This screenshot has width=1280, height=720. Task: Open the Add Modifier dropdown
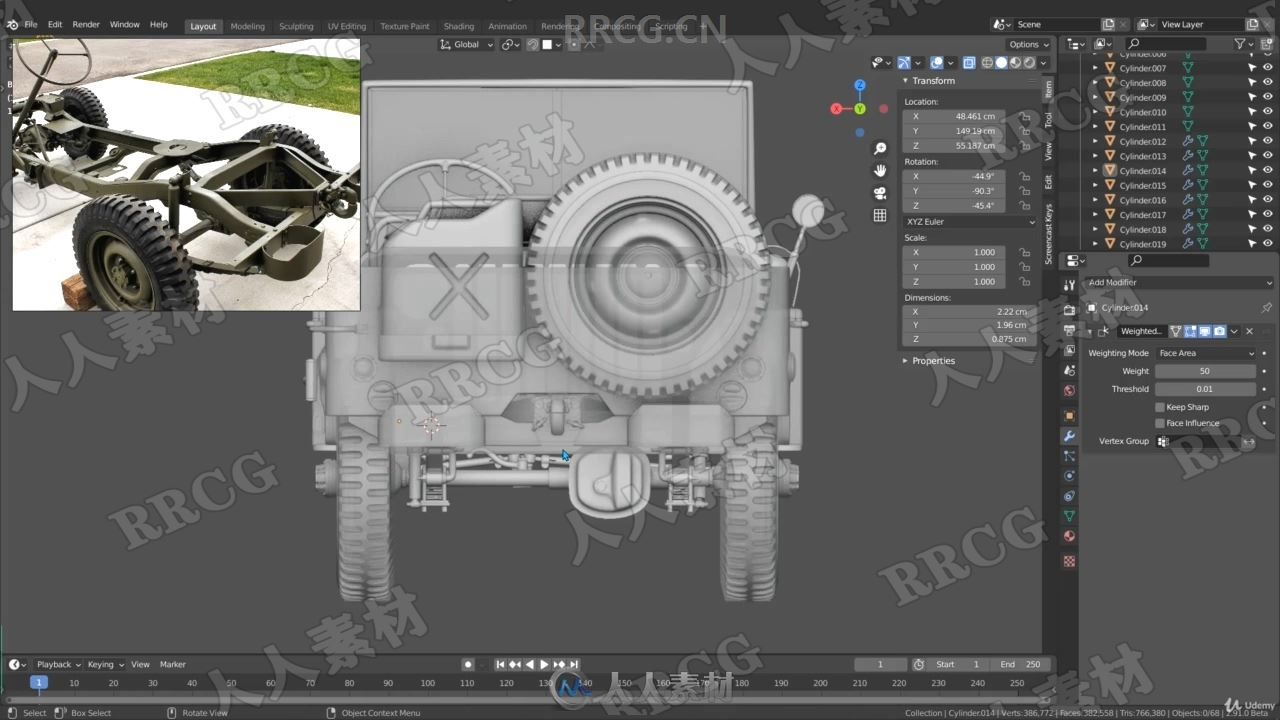(1178, 283)
